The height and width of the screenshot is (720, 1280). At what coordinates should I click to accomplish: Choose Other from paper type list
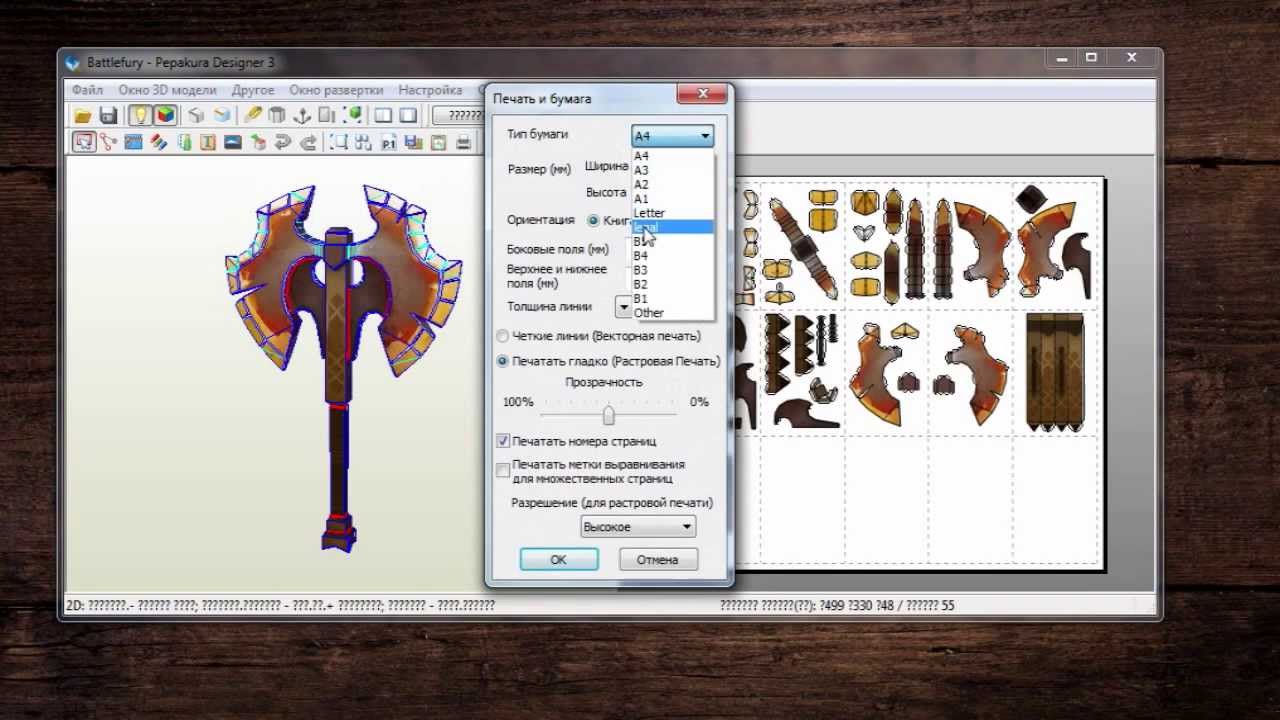(x=672, y=313)
